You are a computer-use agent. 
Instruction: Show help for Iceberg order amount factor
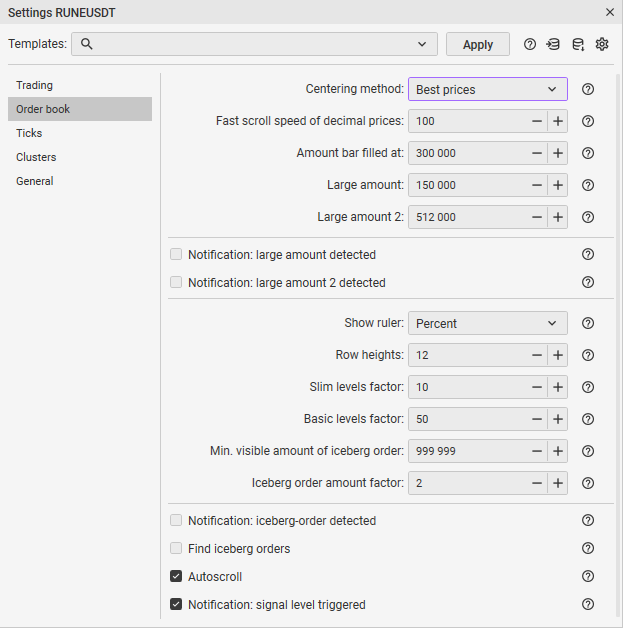click(x=588, y=483)
